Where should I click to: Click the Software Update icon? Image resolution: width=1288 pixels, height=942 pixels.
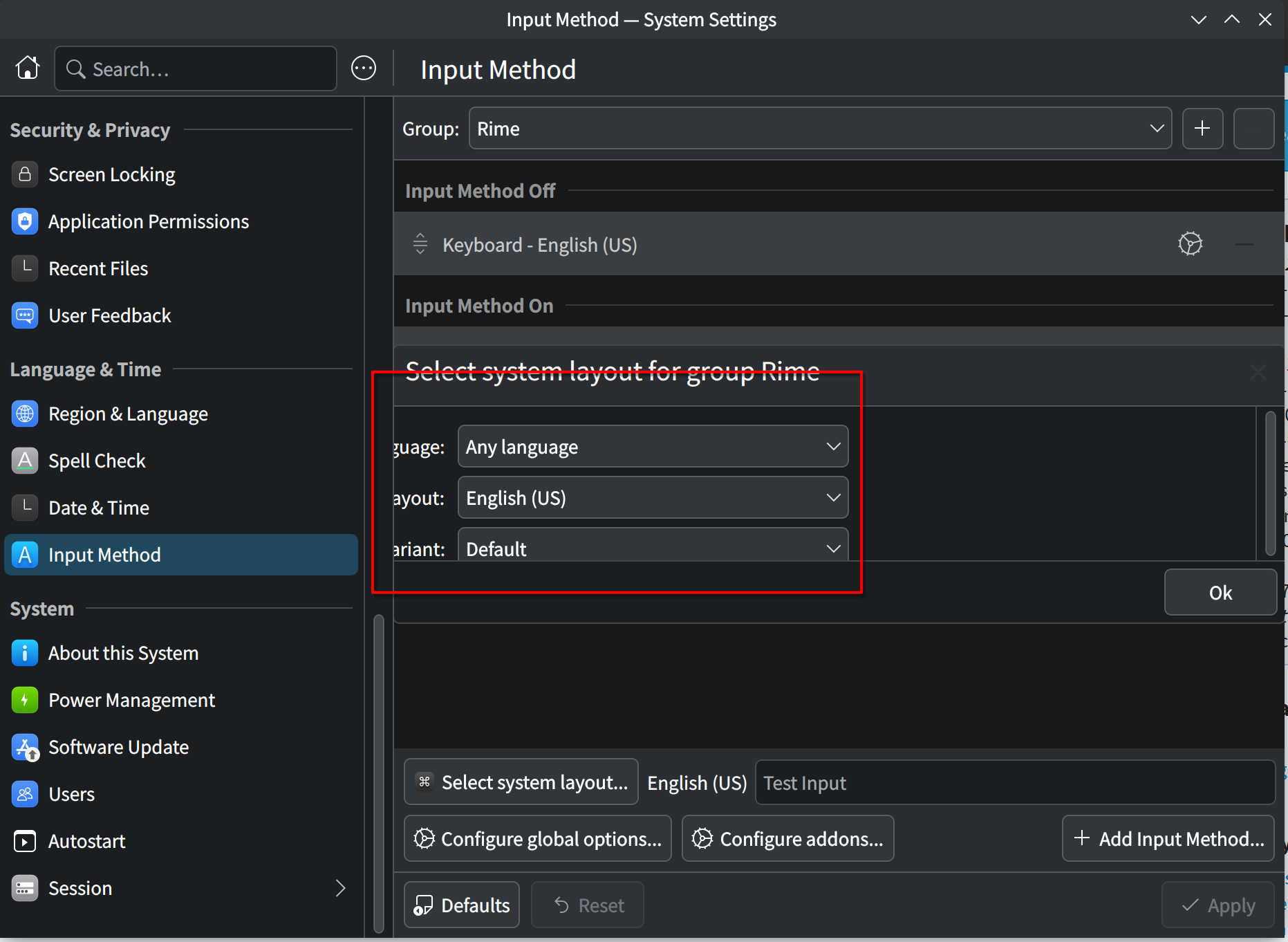coord(25,747)
